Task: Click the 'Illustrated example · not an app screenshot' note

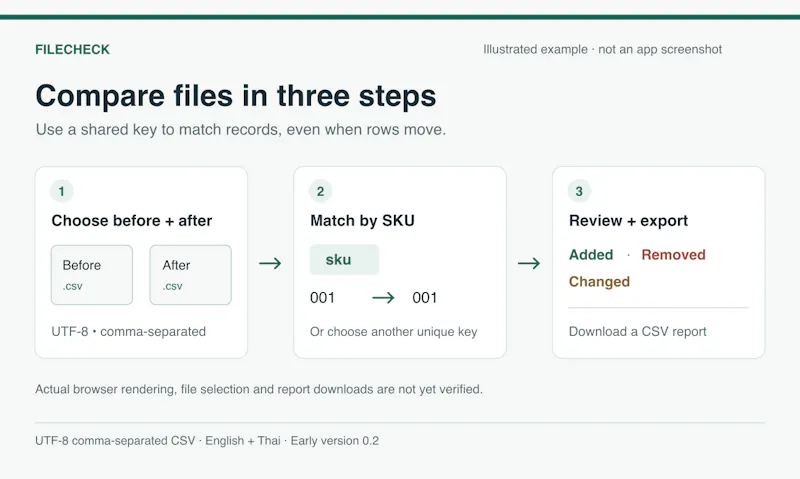Action: 603,49
